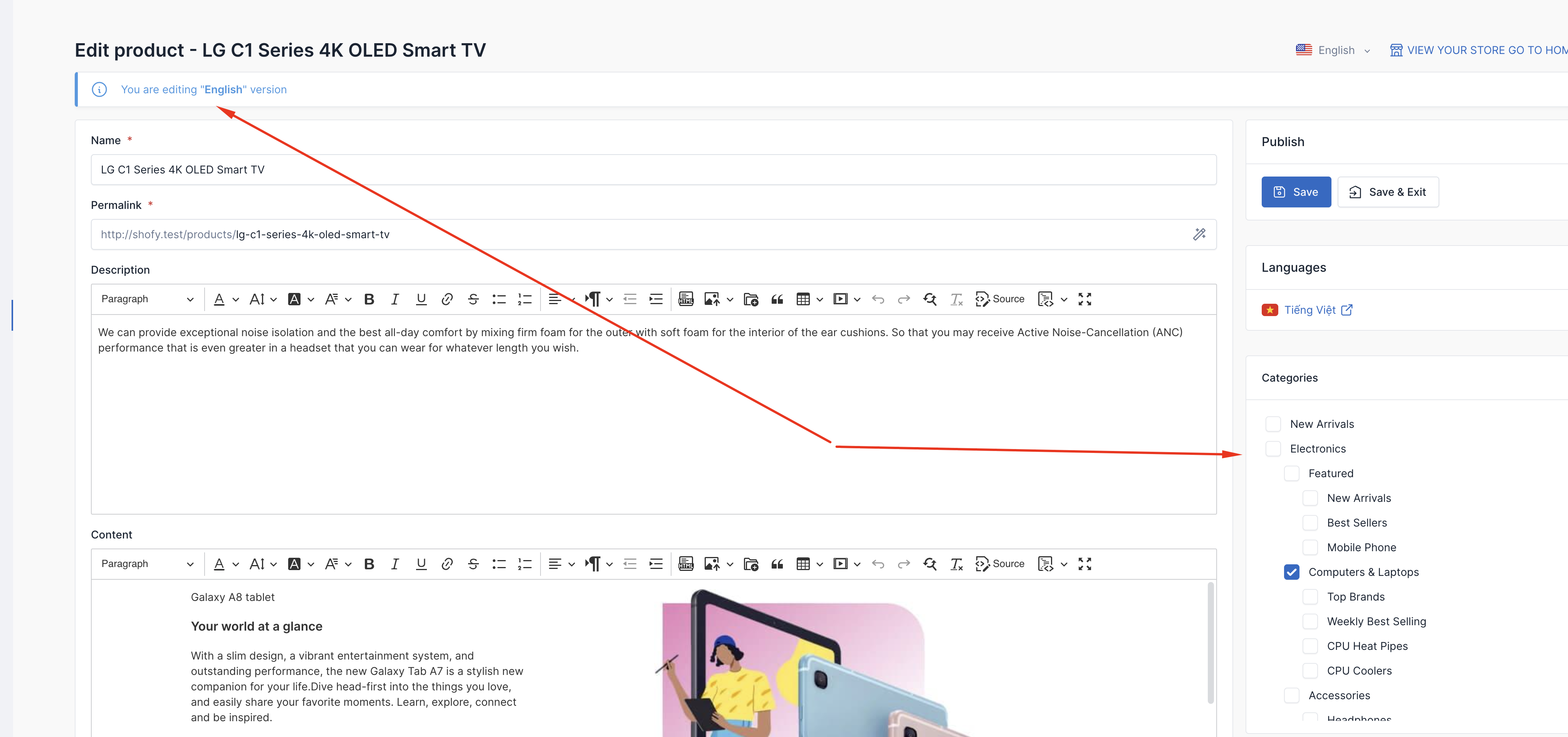Decrease indent in Description editor
Screen dimensions: 1568x737
tap(630, 299)
